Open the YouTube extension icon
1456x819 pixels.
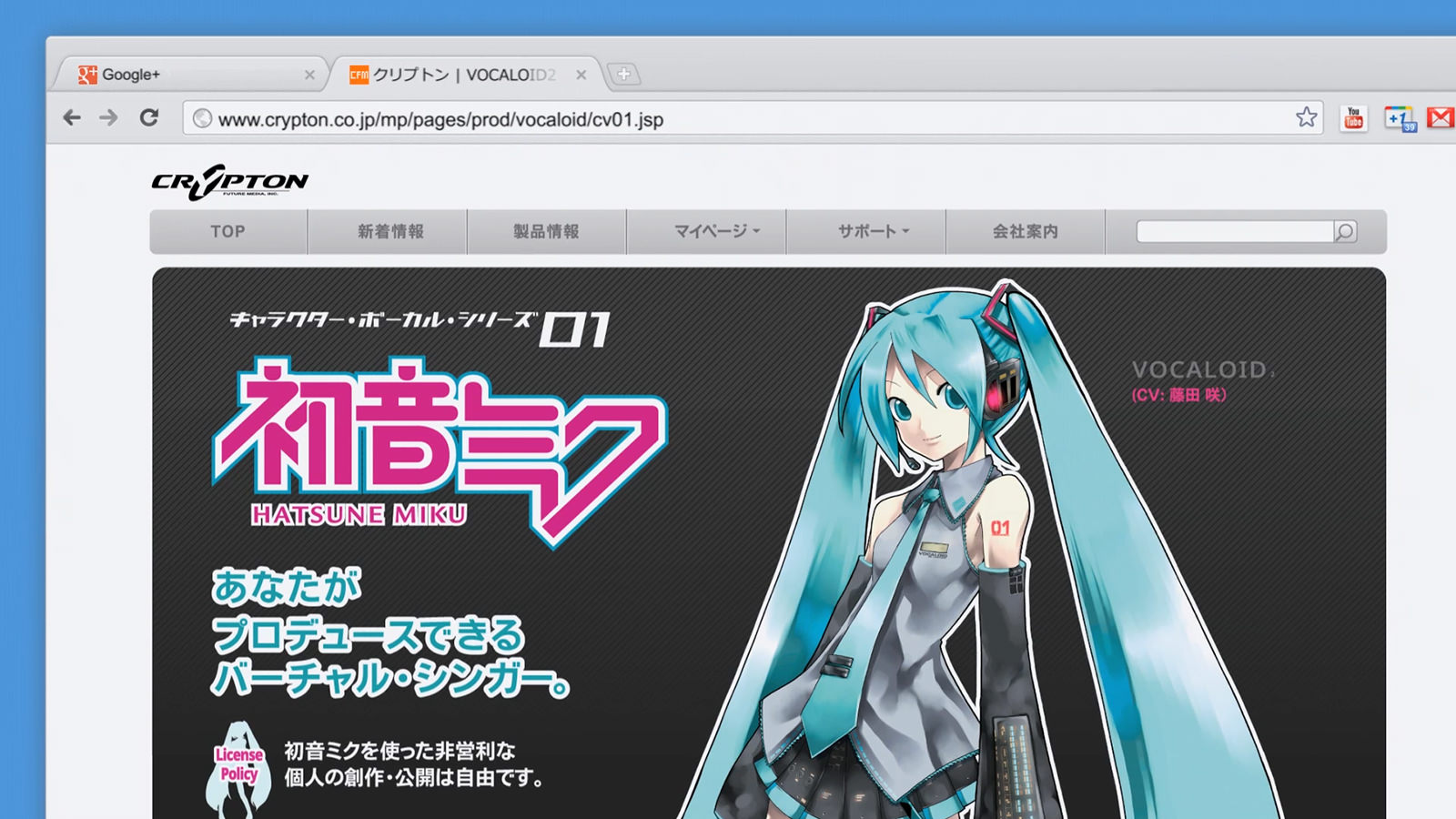pyautogui.click(x=1353, y=118)
